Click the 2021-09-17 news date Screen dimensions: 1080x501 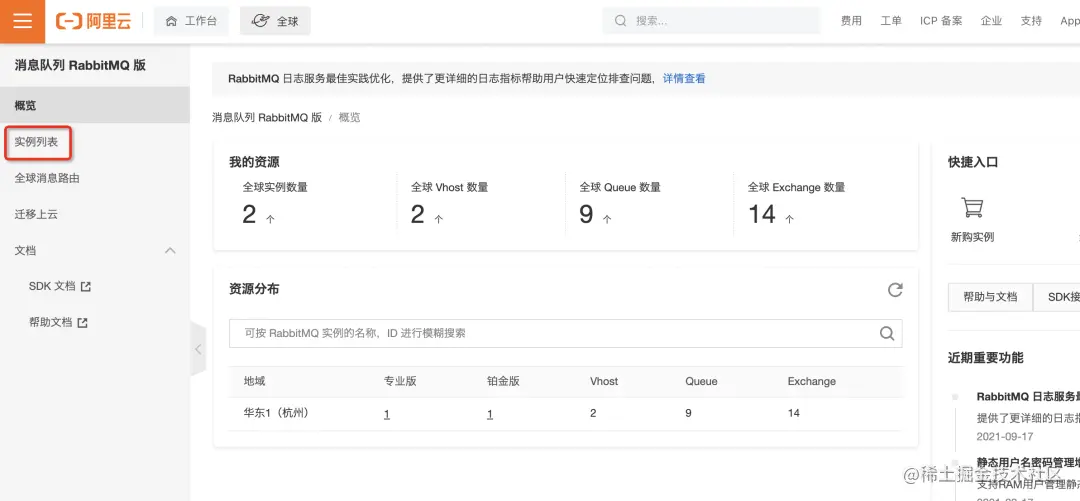[1005, 436]
